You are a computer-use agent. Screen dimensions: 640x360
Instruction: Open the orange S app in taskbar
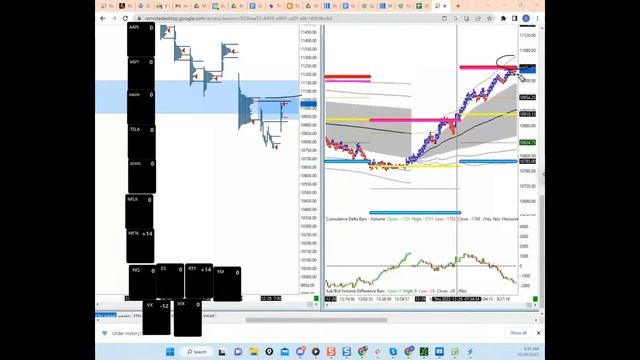click(x=331, y=351)
